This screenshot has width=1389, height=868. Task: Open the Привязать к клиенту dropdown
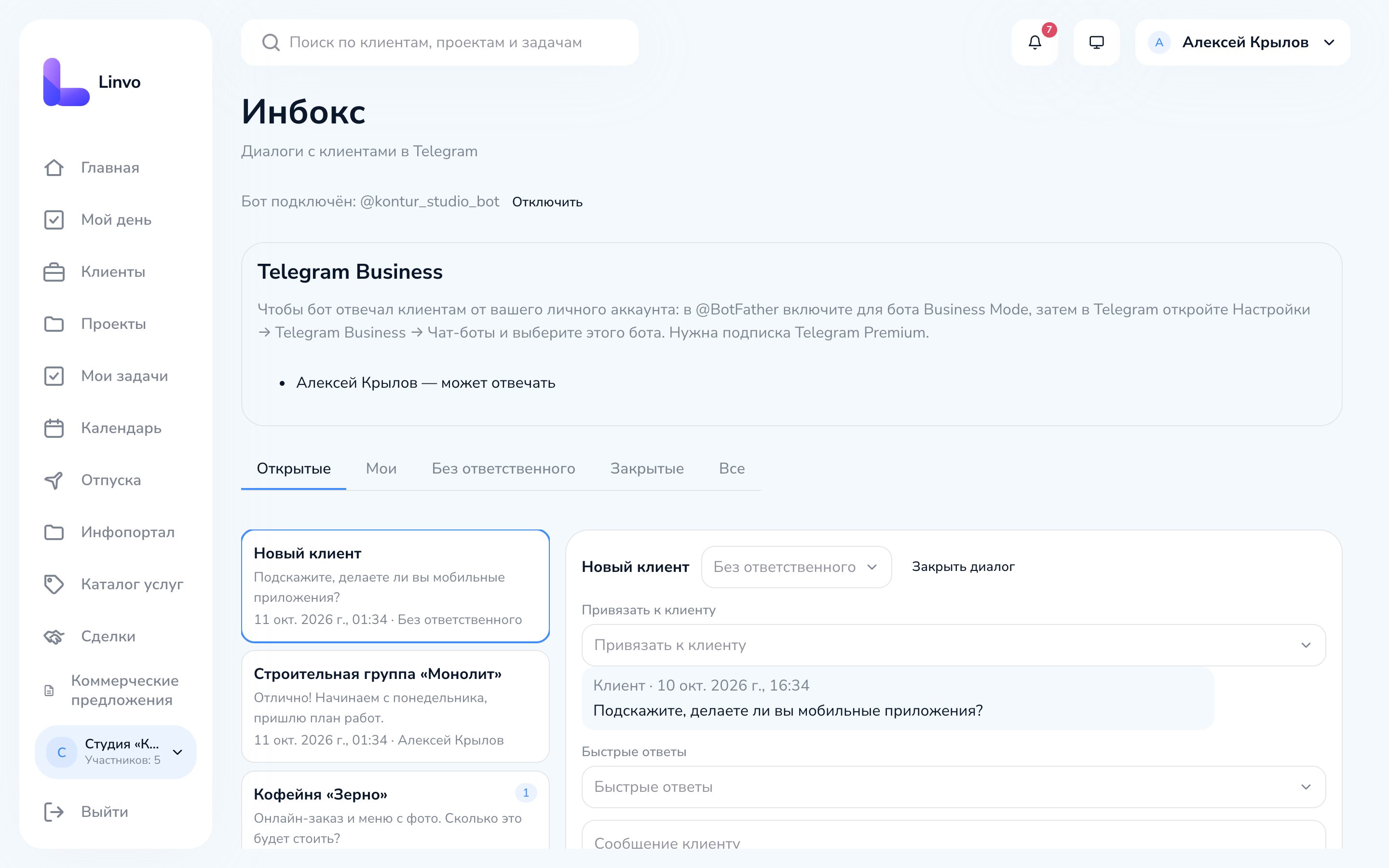(x=953, y=645)
